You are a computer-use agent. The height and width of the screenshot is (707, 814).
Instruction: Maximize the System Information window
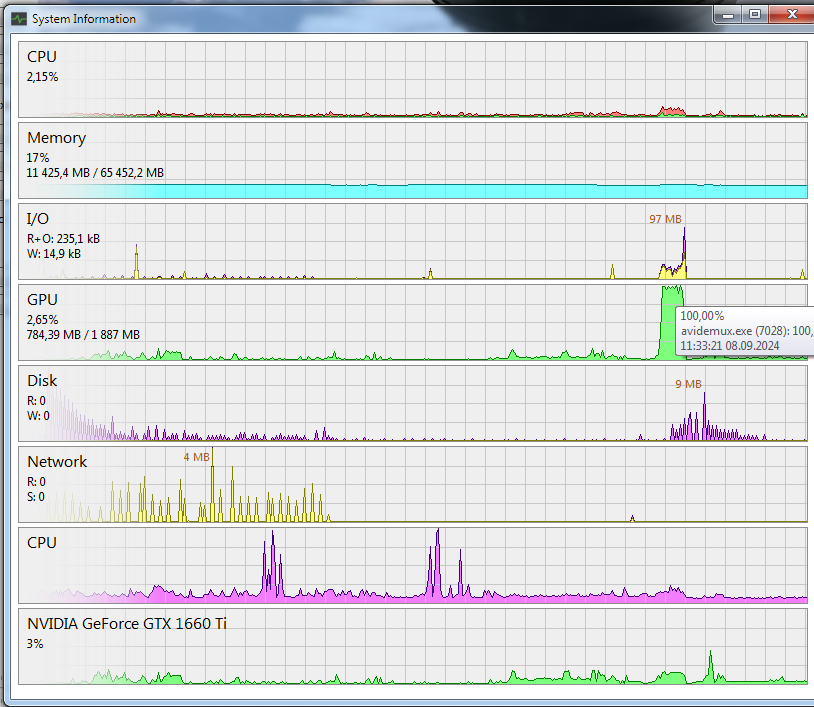755,15
